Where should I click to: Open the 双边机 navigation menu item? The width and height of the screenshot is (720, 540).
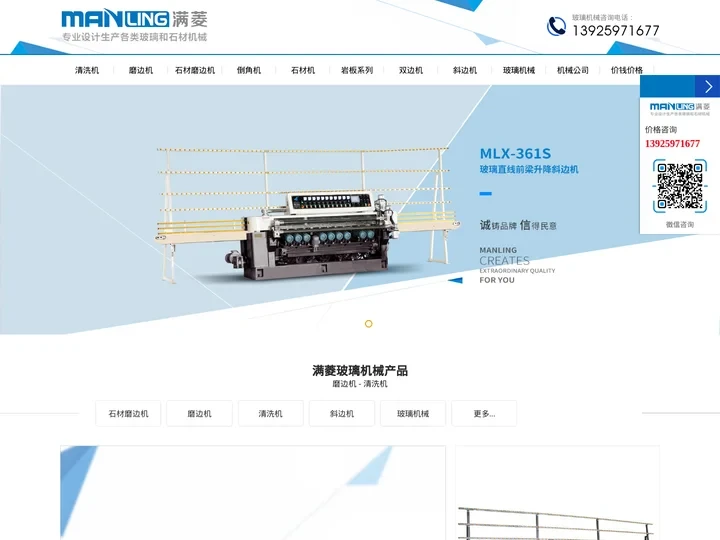tap(411, 70)
